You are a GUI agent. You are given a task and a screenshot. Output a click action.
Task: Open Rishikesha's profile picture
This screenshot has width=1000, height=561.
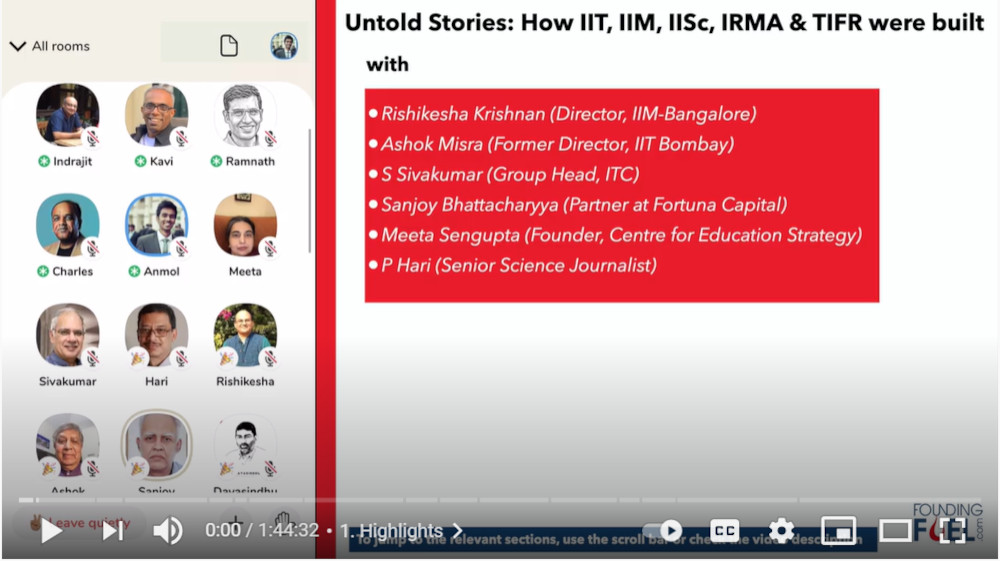point(245,335)
